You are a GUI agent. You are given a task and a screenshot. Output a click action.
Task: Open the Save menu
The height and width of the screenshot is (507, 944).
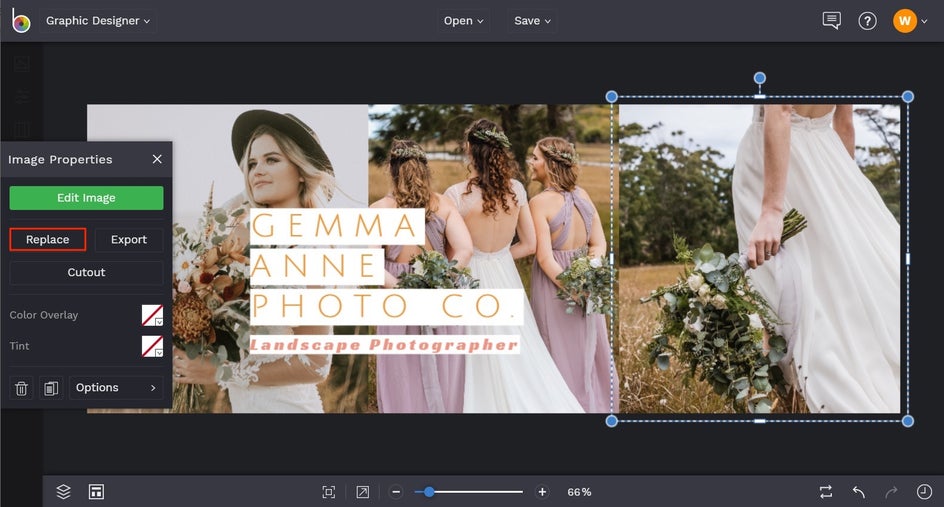(x=532, y=21)
